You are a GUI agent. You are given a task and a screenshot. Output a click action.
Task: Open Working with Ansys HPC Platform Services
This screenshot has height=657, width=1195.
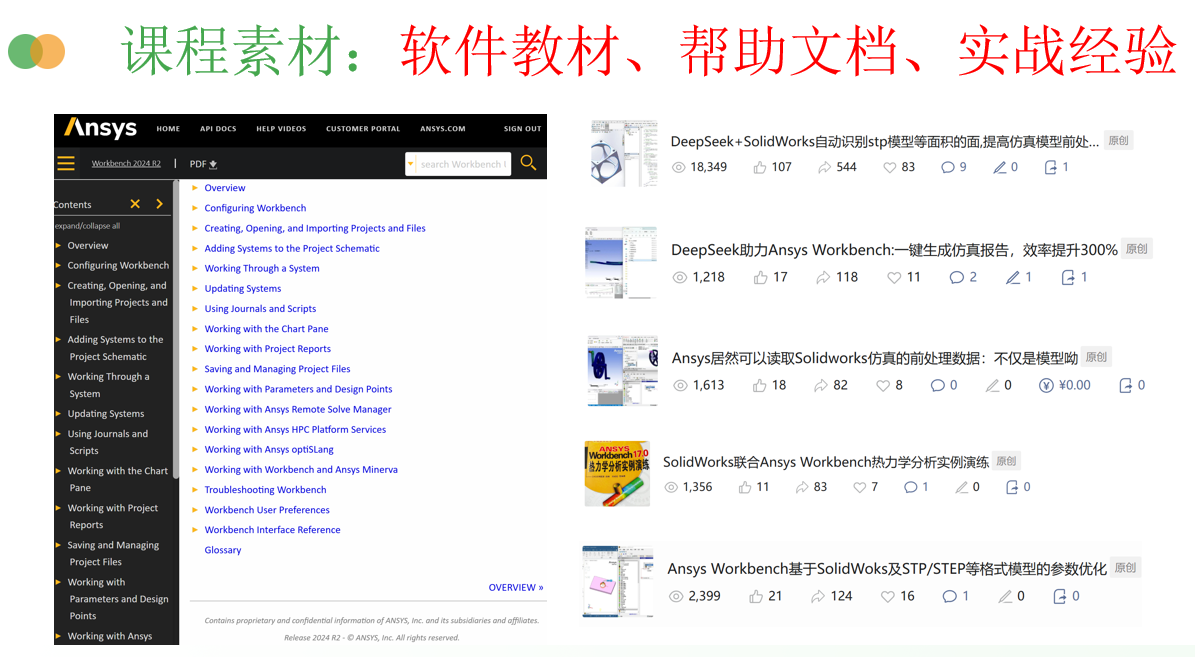(295, 429)
